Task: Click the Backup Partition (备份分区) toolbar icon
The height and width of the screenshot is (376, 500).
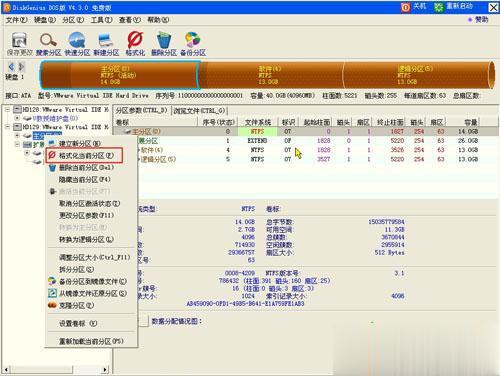Action: pyautogui.click(x=192, y=40)
